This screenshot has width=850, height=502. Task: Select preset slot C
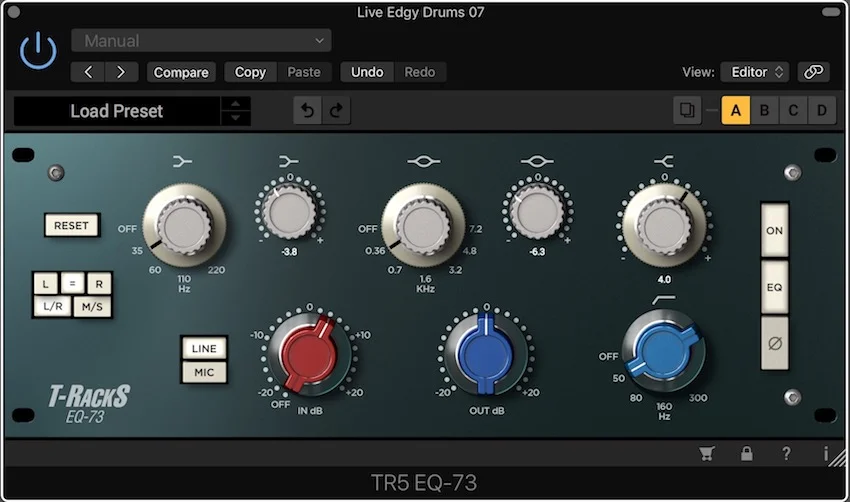point(793,111)
